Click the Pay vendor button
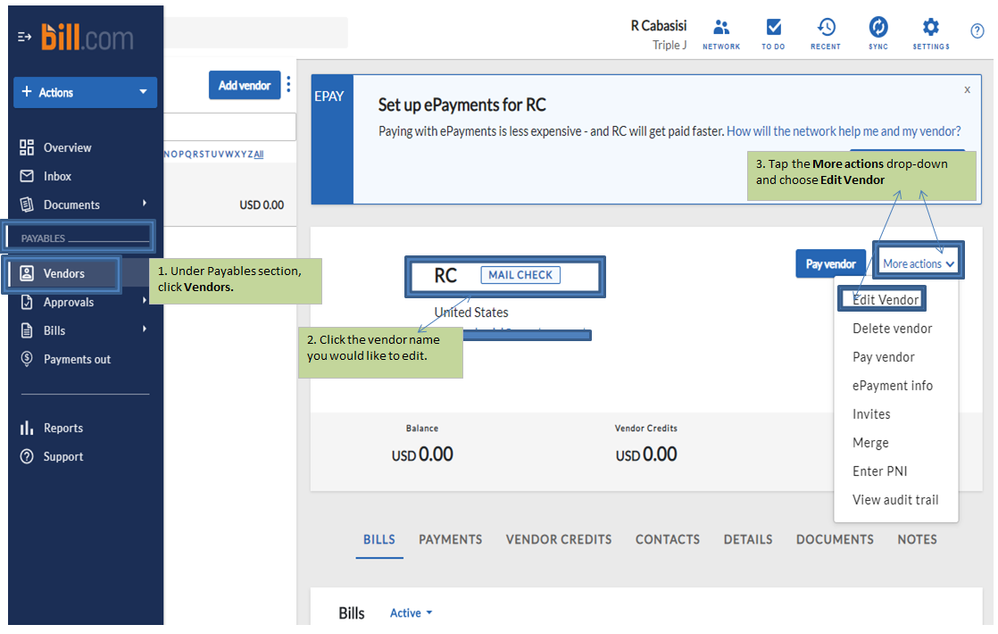Image resolution: width=998 pixels, height=634 pixels. [x=831, y=264]
